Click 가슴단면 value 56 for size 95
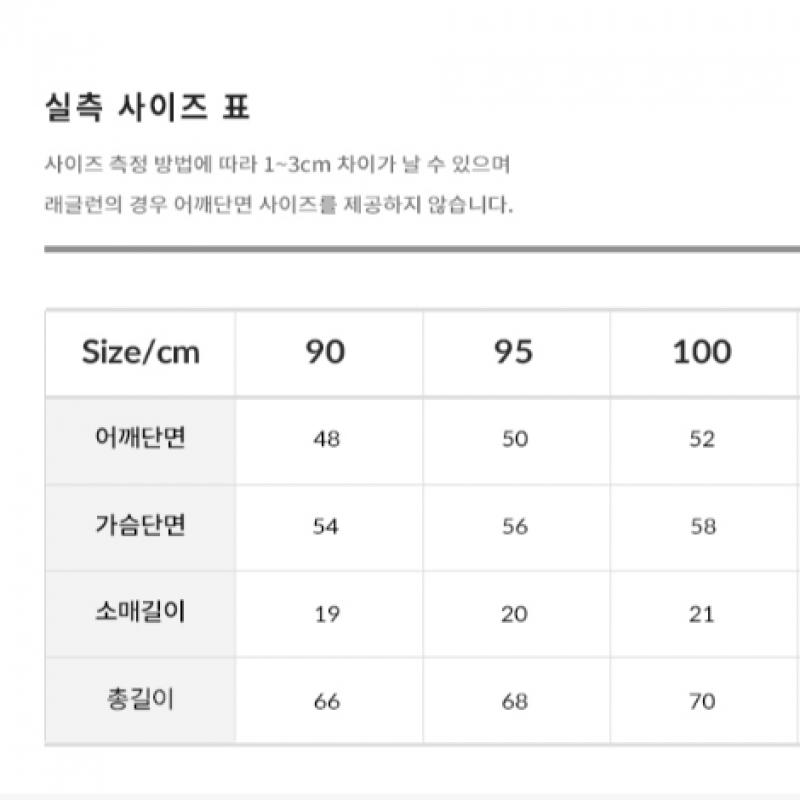Screen dimensions: 800x800 (x=514, y=527)
